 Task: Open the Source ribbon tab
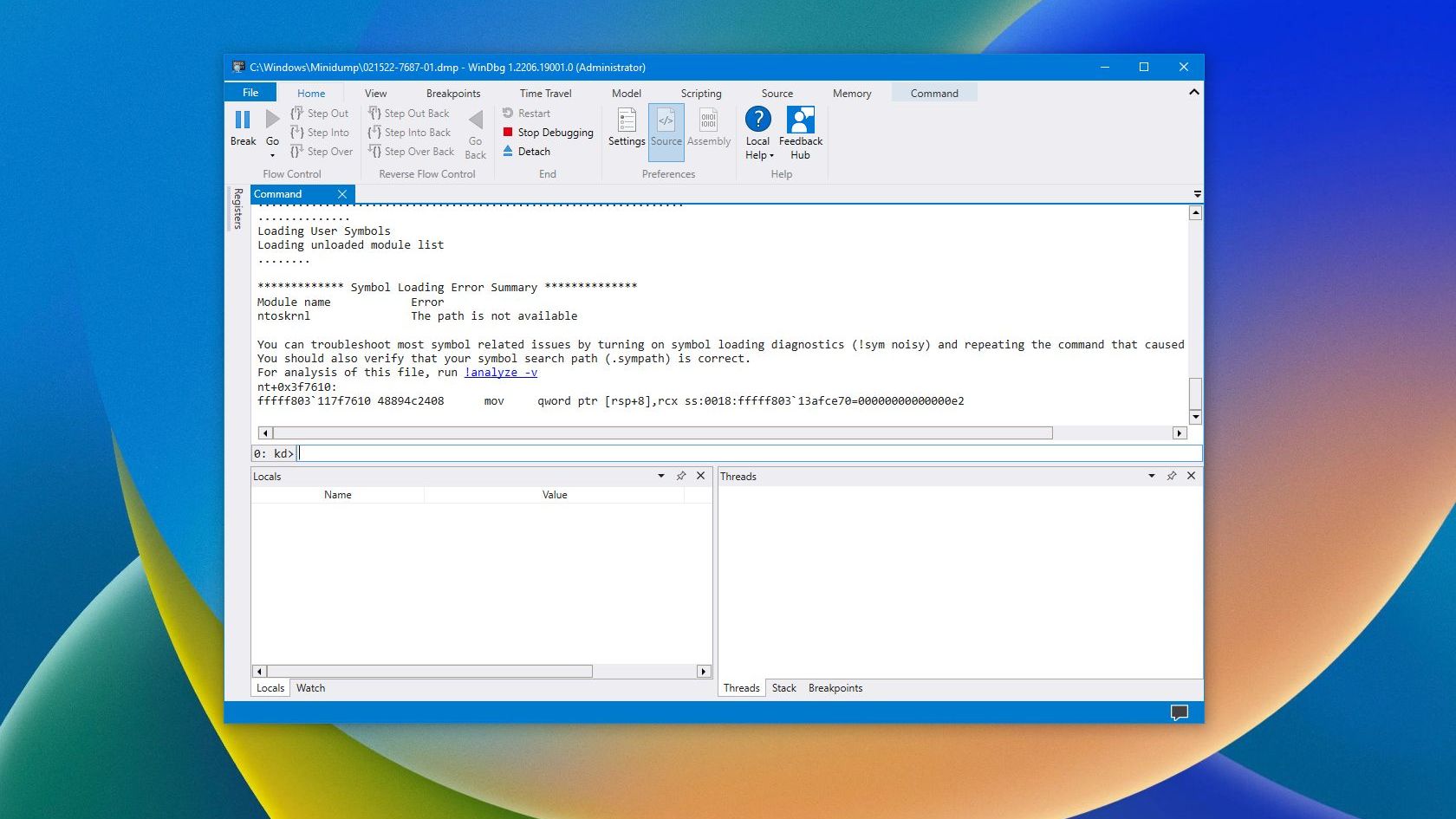(x=777, y=93)
